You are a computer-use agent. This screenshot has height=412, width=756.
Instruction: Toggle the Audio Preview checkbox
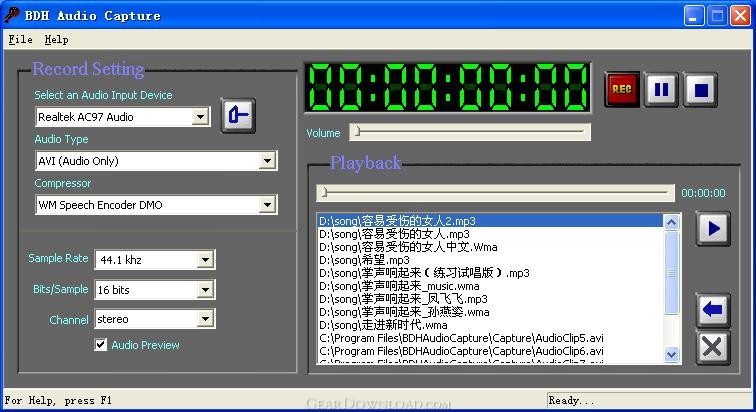click(100, 345)
